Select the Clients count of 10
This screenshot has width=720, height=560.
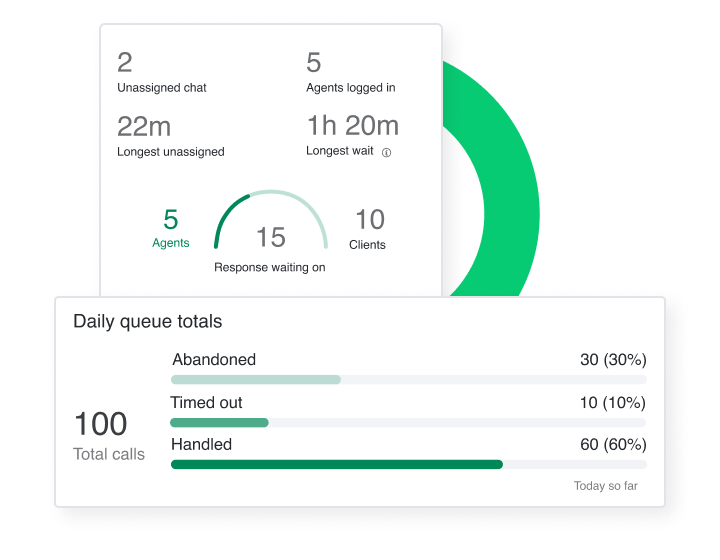[369, 219]
